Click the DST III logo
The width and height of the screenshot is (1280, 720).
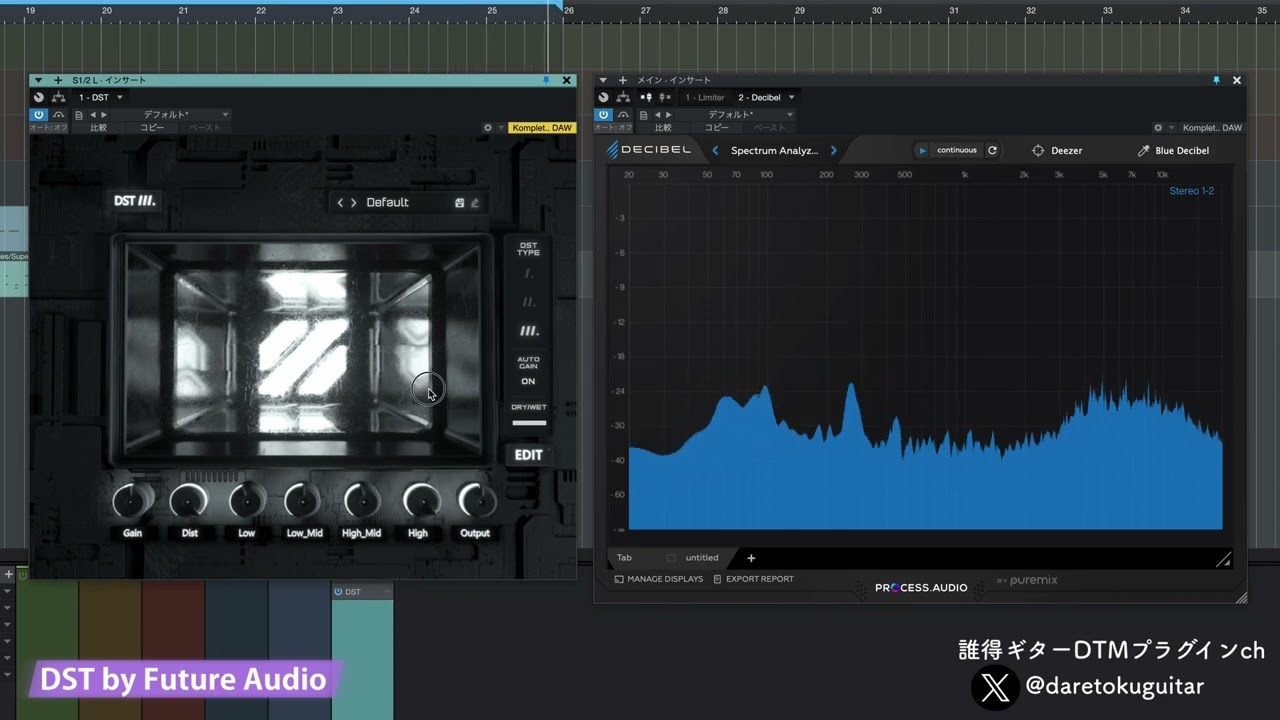(x=134, y=201)
